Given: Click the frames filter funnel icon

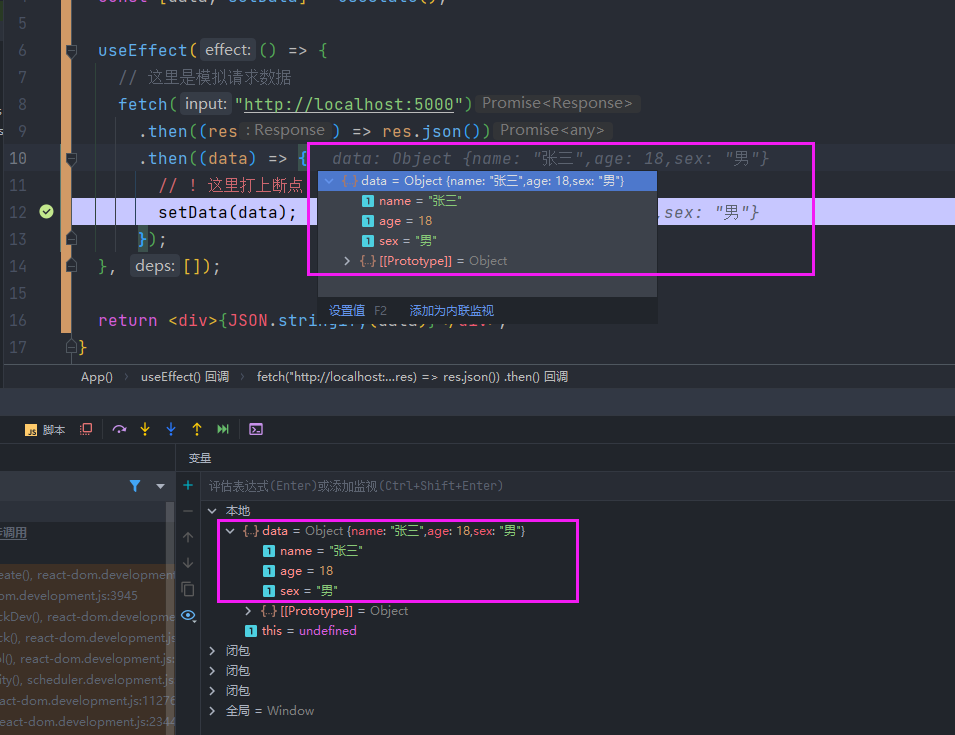Looking at the screenshot, I should pyautogui.click(x=135, y=486).
